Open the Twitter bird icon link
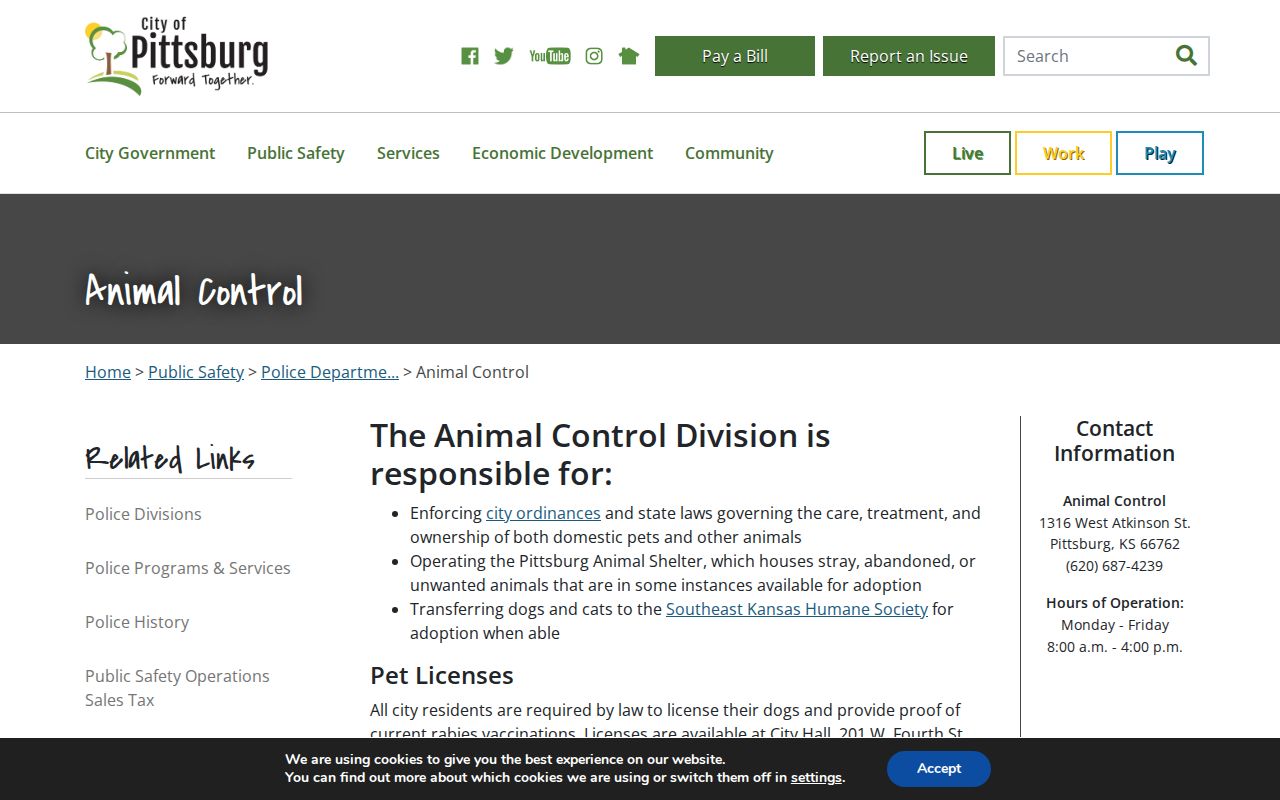The image size is (1280, 800). 504,56
